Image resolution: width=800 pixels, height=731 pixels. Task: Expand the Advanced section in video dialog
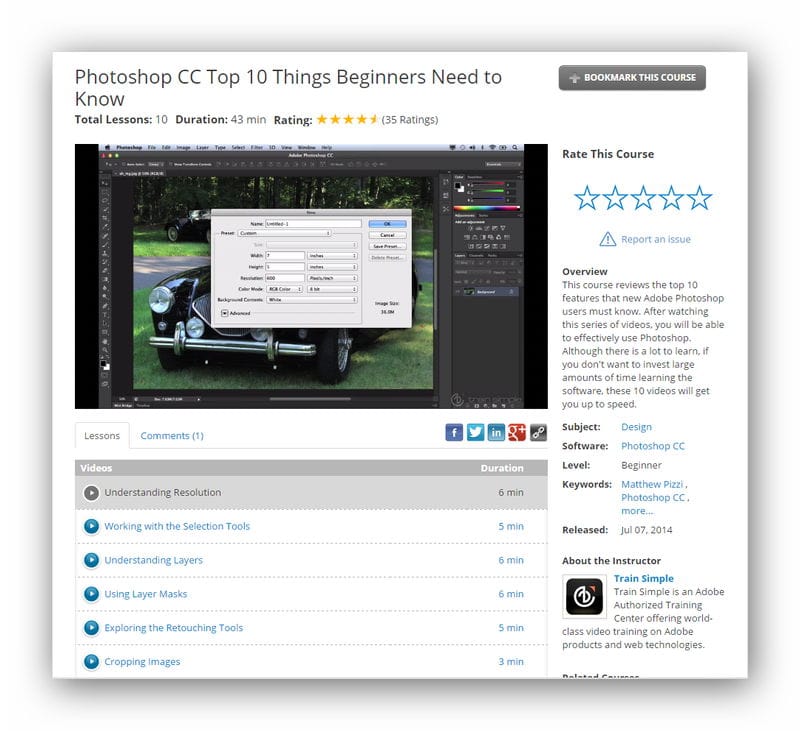coord(224,313)
